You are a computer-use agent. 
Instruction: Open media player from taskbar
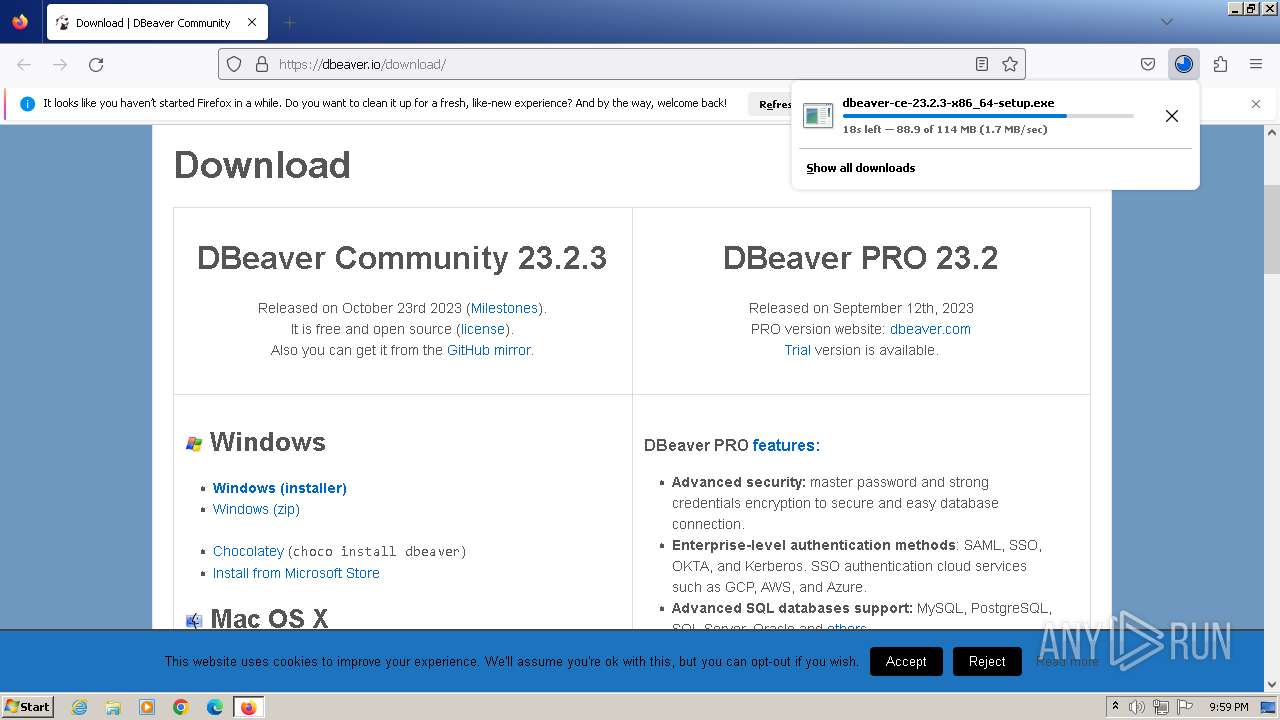pyautogui.click(x=147, y=707)
